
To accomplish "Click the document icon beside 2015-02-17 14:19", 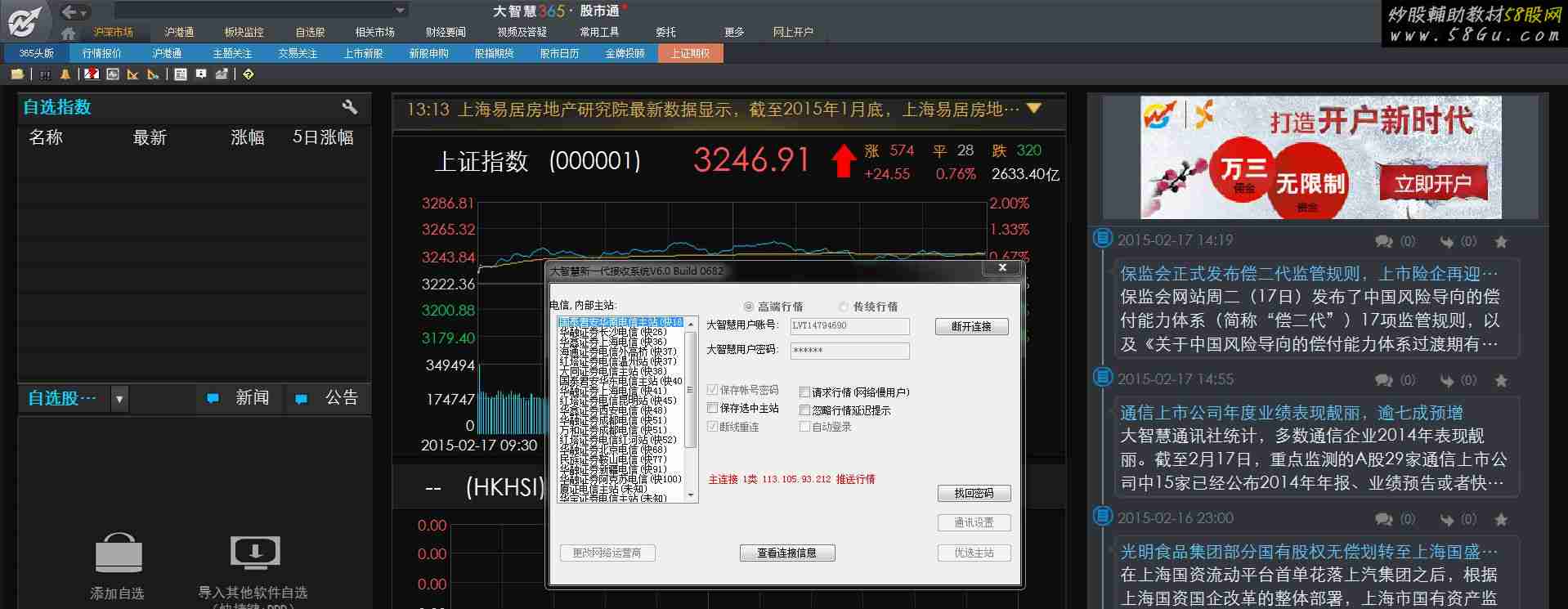I will pyautogui.click(x=1103, y=238).
